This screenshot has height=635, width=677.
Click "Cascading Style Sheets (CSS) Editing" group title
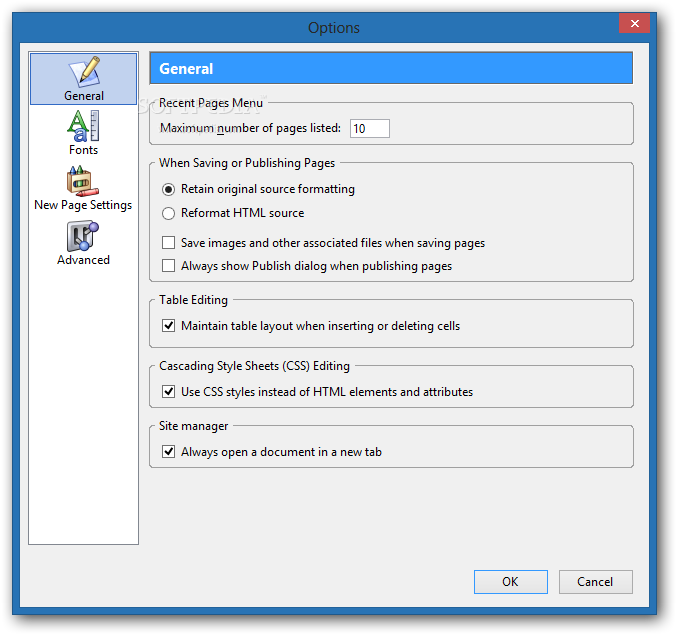tap(254, 366)
